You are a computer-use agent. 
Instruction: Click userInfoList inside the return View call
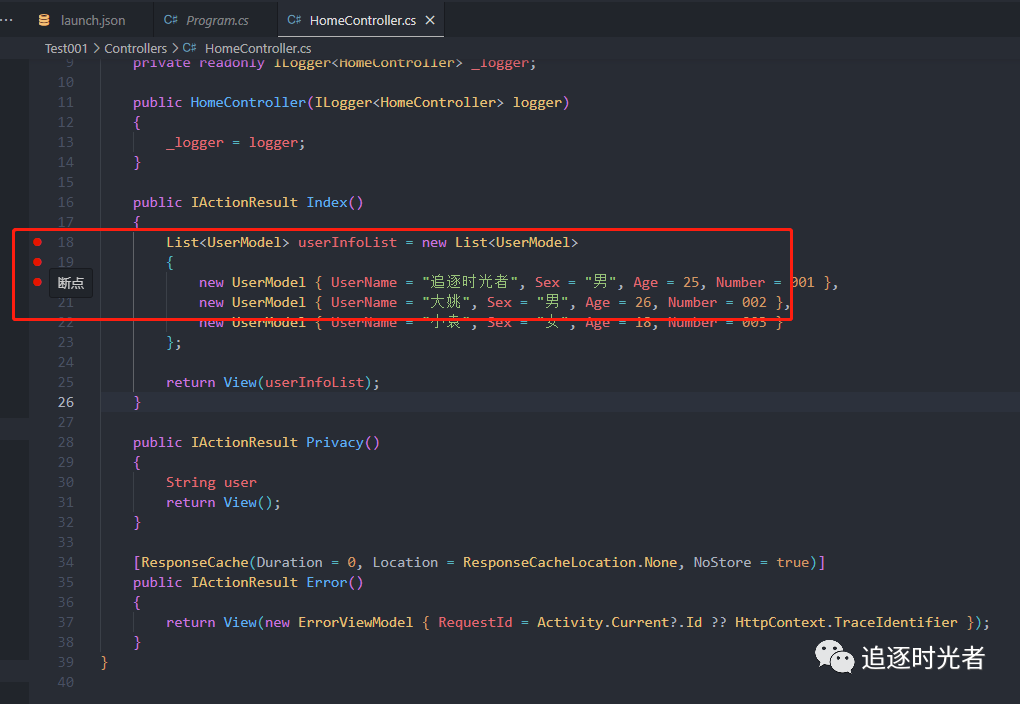coord(314,383)
